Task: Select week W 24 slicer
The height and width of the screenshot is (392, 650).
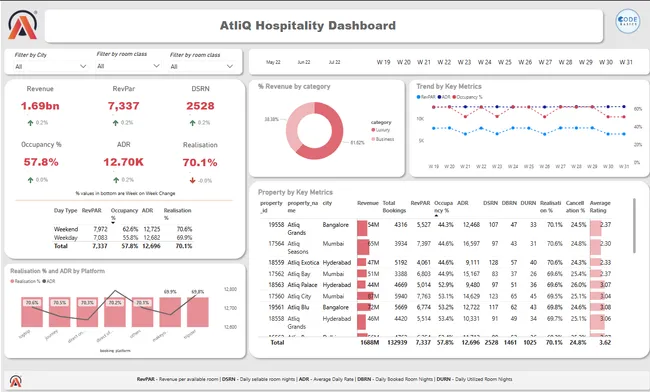Action: pyautogui.click(x=485, y=62)
